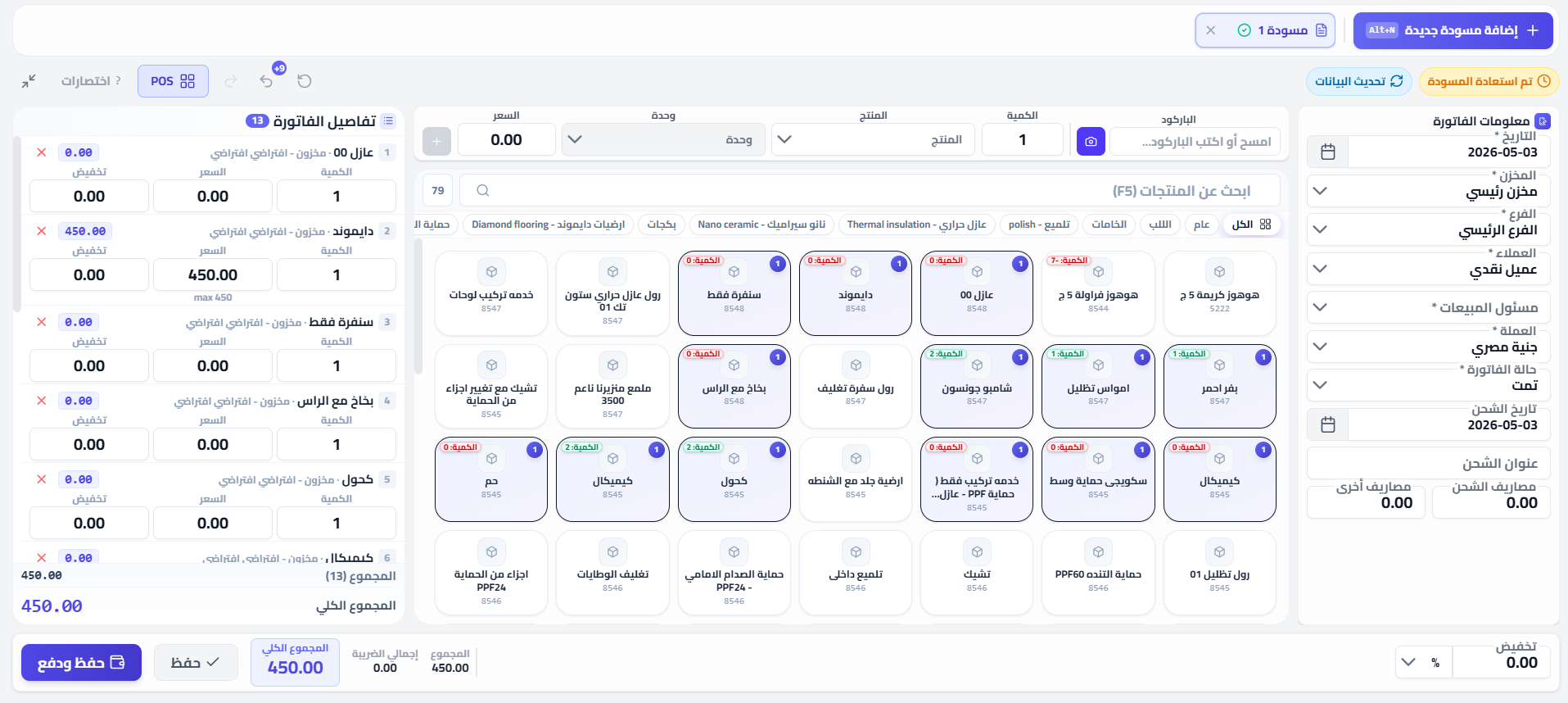Toggle the POS view mode button

click(173, 81)
